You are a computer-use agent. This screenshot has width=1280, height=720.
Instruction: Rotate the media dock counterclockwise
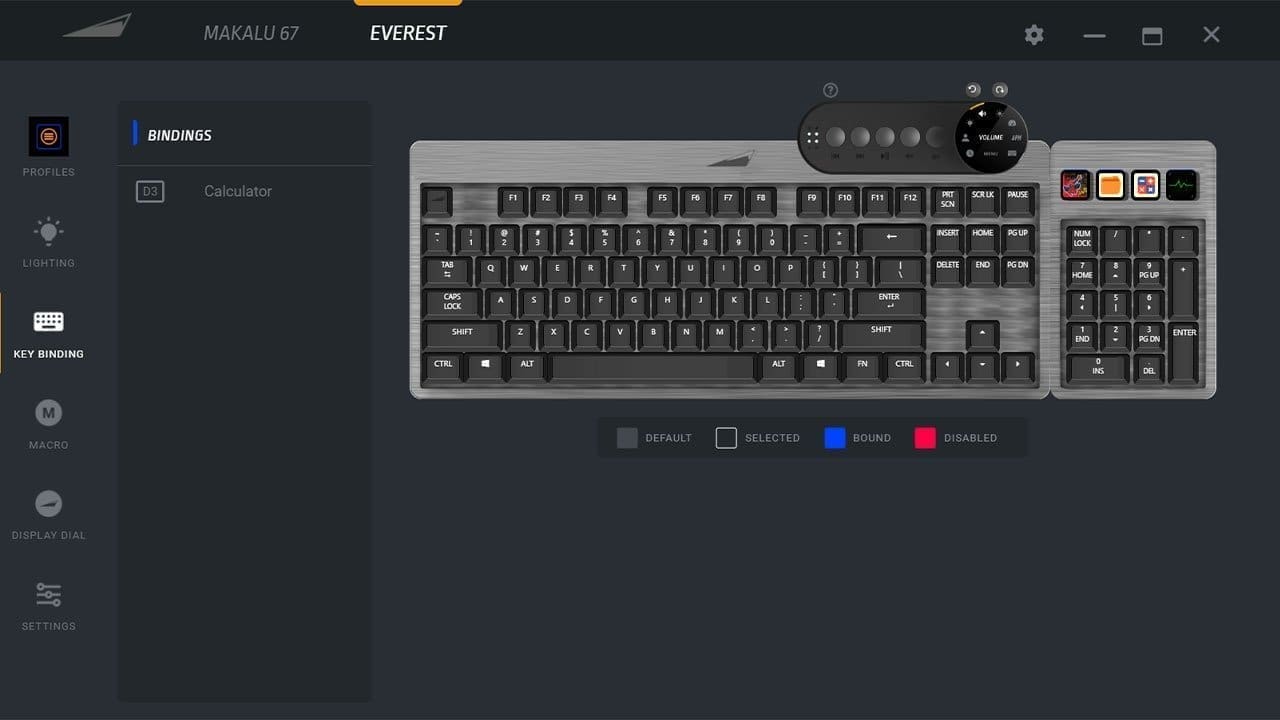click(x=973, y=90)
